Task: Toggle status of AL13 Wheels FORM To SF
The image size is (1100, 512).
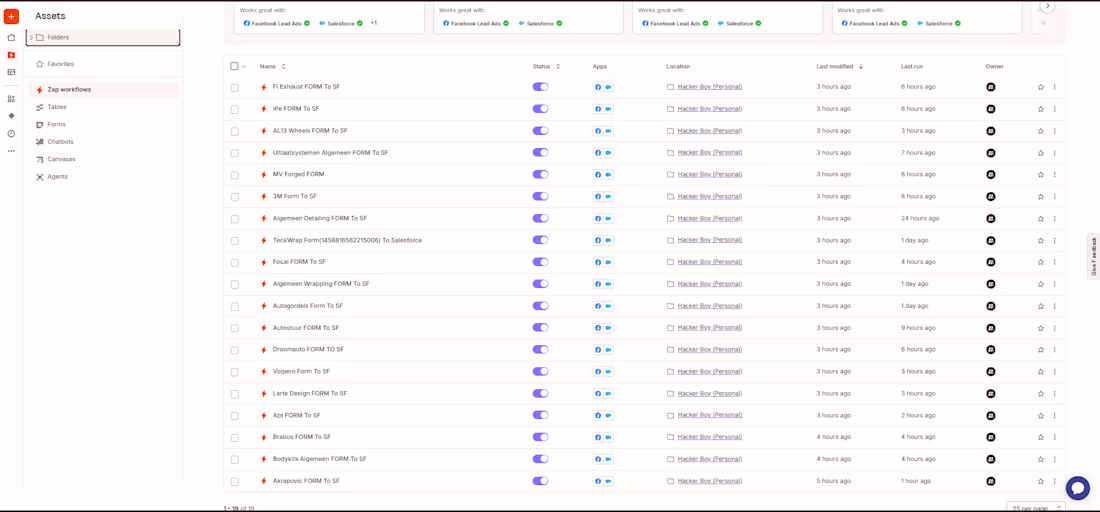Action: (540, 130)
